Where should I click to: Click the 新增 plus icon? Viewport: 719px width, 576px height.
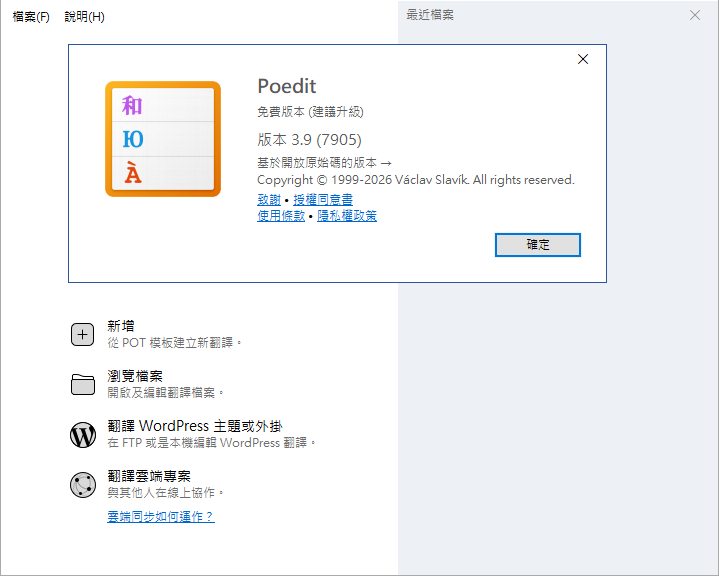83,334
